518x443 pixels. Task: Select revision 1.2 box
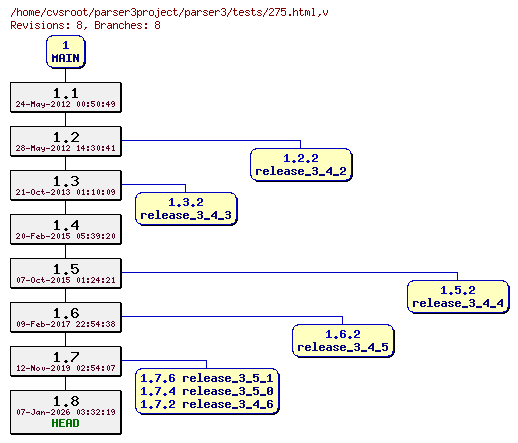click(66, 141)
